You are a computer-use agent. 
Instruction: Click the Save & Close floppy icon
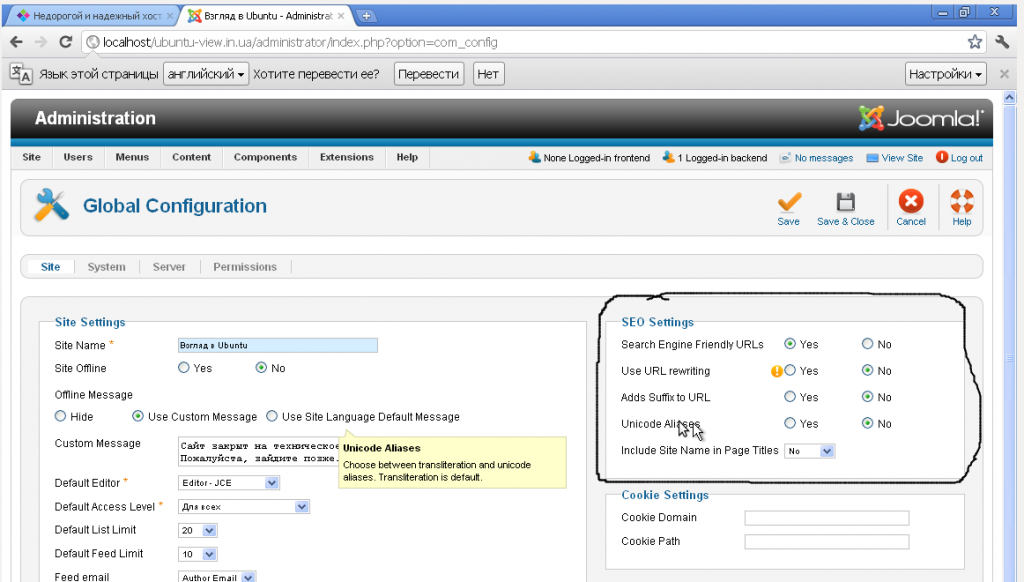pyautogui.click(x=846, y=202)
